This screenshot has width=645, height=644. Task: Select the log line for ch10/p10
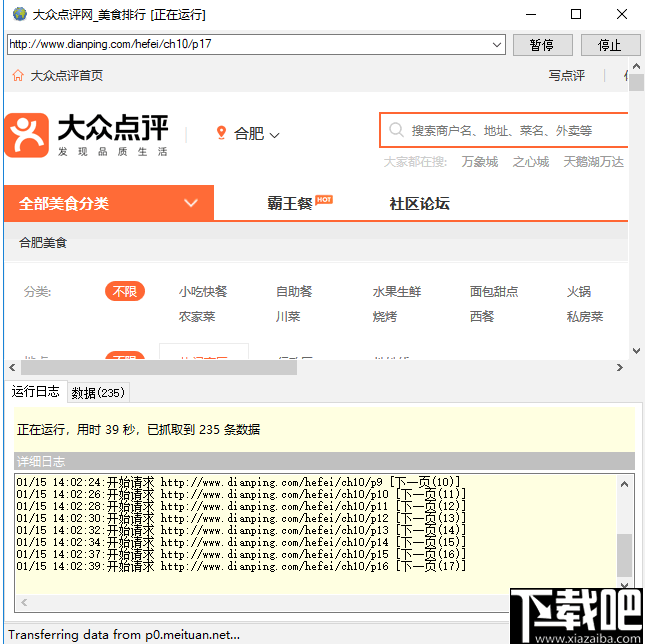[241, 494]
